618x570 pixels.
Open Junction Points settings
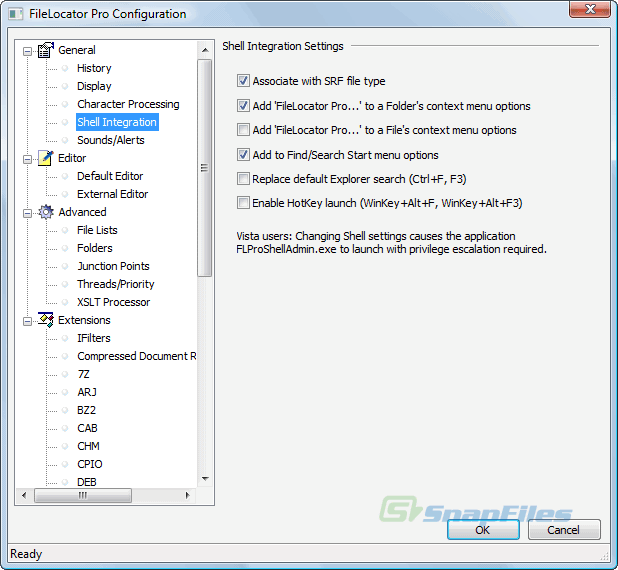coord(114,266)
